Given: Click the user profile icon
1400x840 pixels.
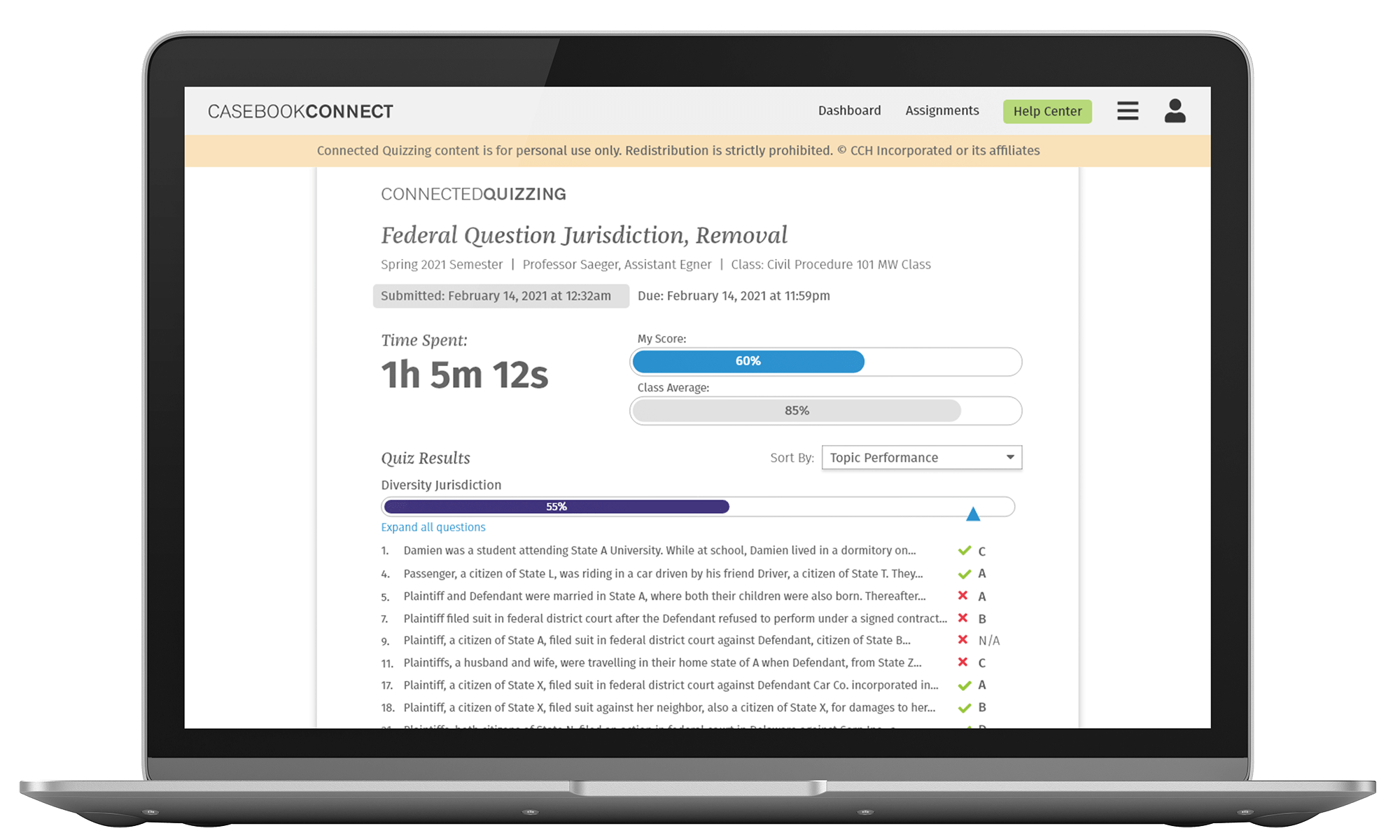Looking at the screenshot, I should 1175,110.
